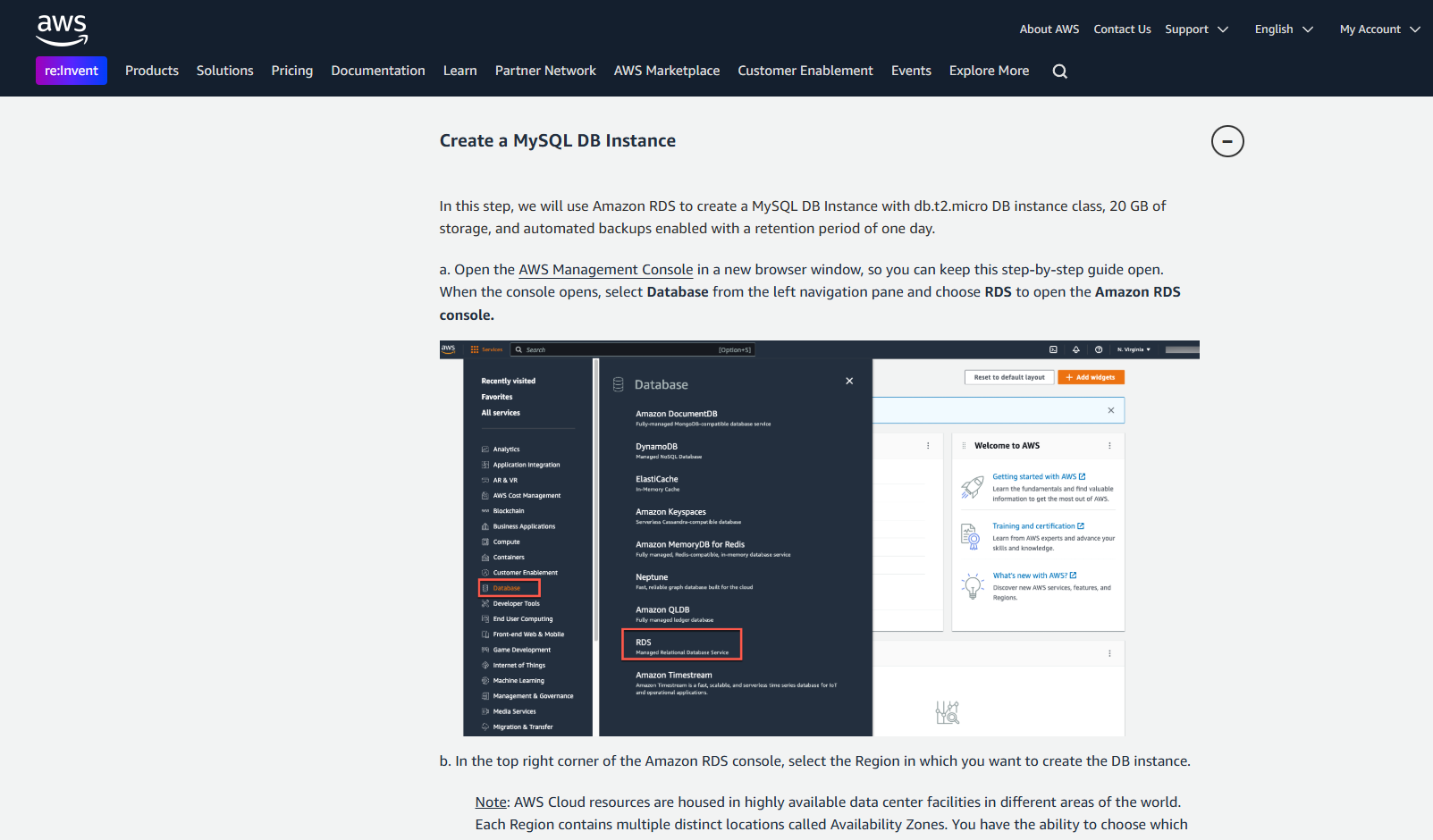The image size is (1433, 840).
Task: Expand the Support dropdown
Action: click(1196, 29)
